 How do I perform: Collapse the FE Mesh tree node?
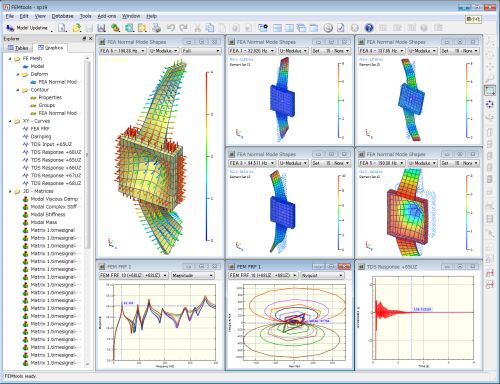pos(10,59)
